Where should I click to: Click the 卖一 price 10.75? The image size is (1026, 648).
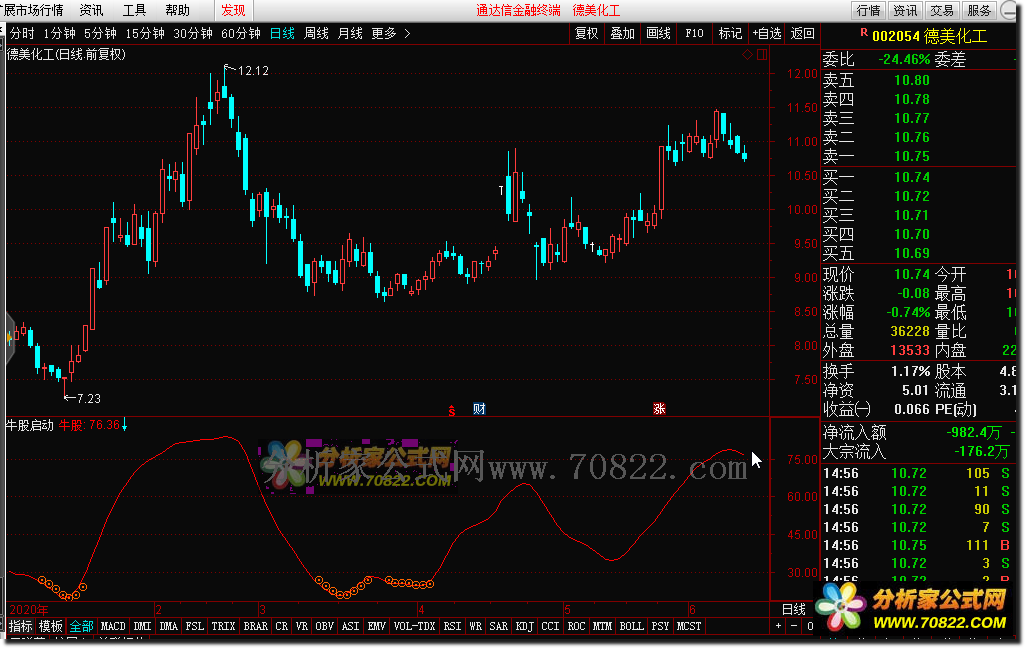(x=911, y=156)
